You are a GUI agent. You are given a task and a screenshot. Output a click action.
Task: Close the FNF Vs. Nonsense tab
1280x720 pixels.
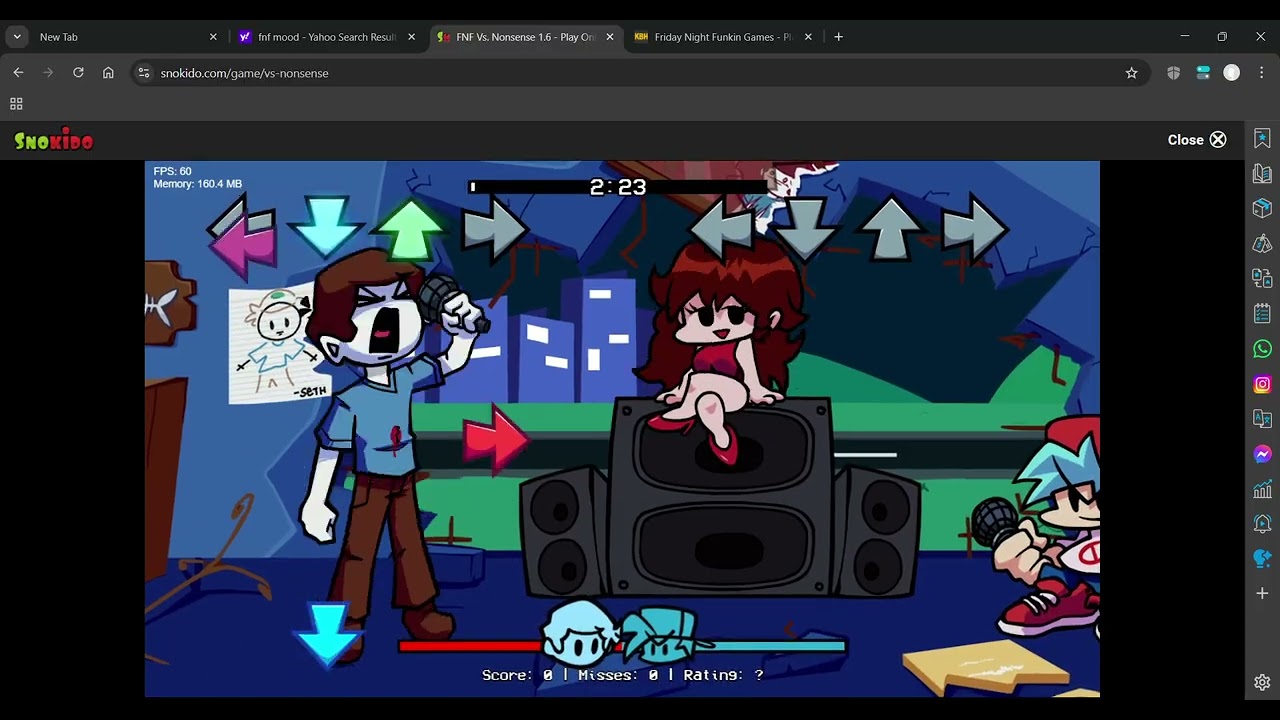610,37
